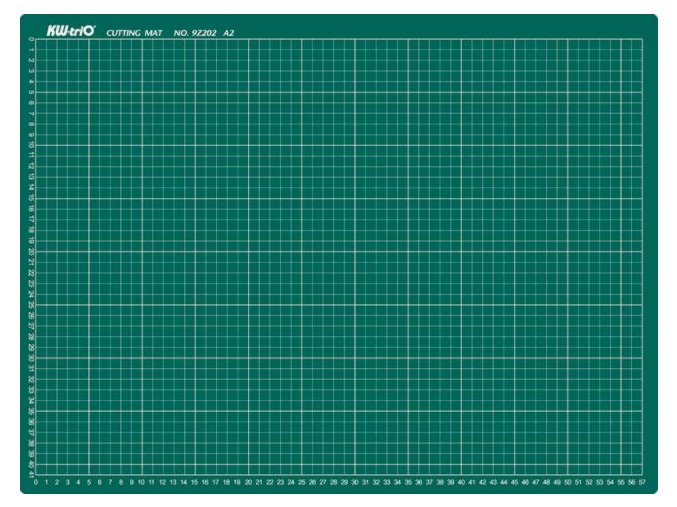Click number 20 on the left ruler
This screenshot has width=677, height=507.
point(31,252)
